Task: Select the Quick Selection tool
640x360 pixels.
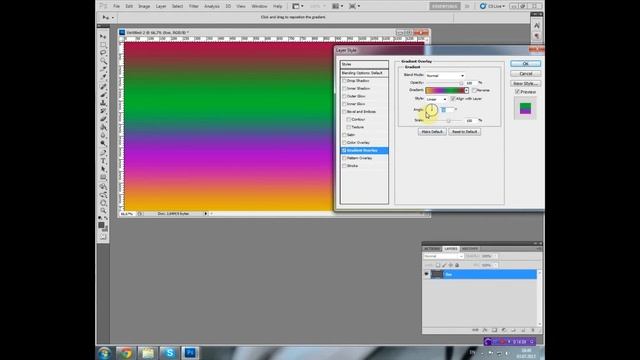Action: (103, 61)
